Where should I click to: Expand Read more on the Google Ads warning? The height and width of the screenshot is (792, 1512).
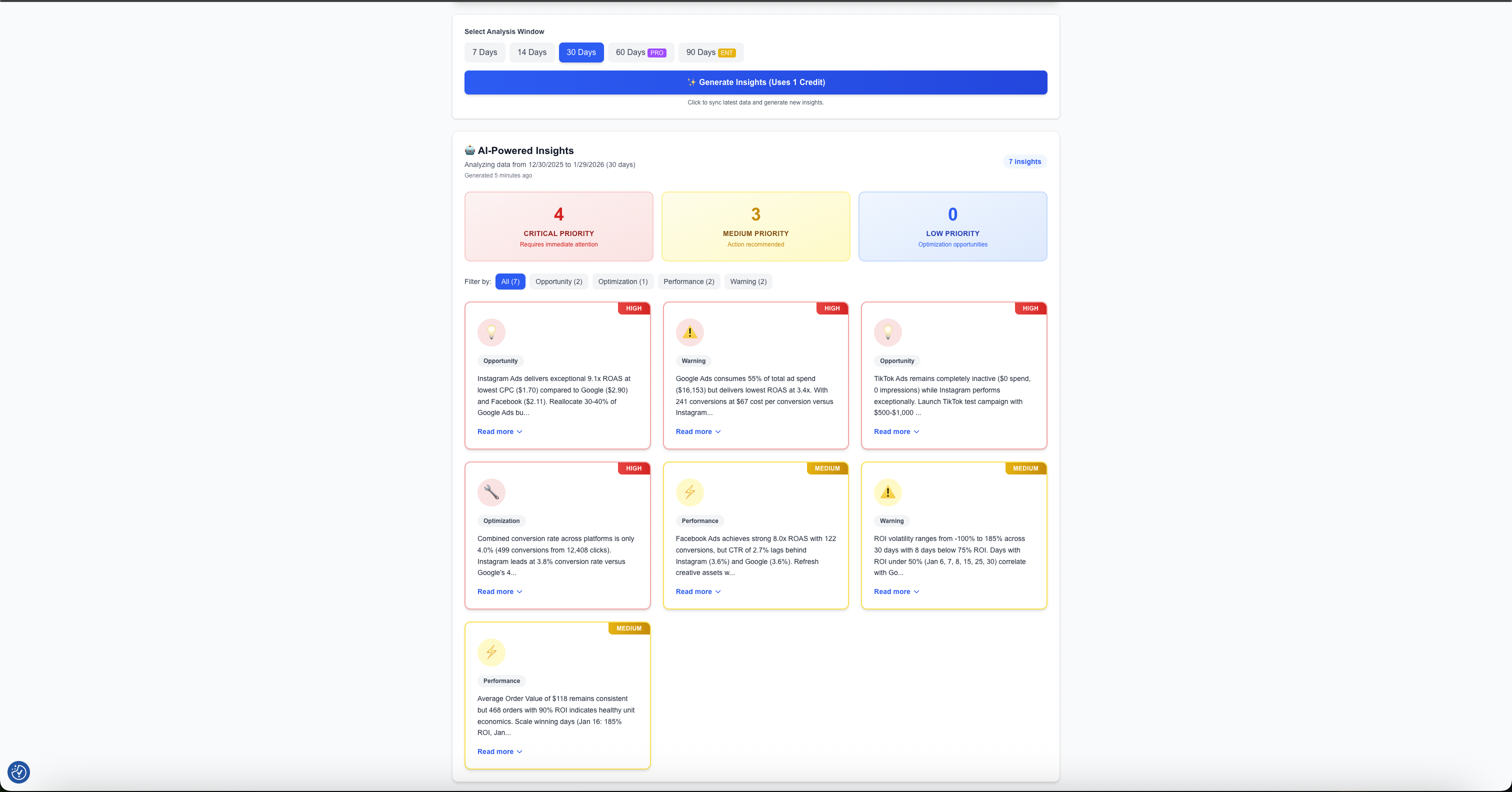[698, 431]
